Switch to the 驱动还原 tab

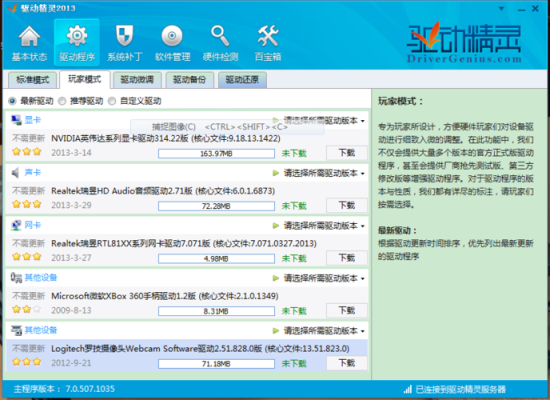tap(242, 80)
